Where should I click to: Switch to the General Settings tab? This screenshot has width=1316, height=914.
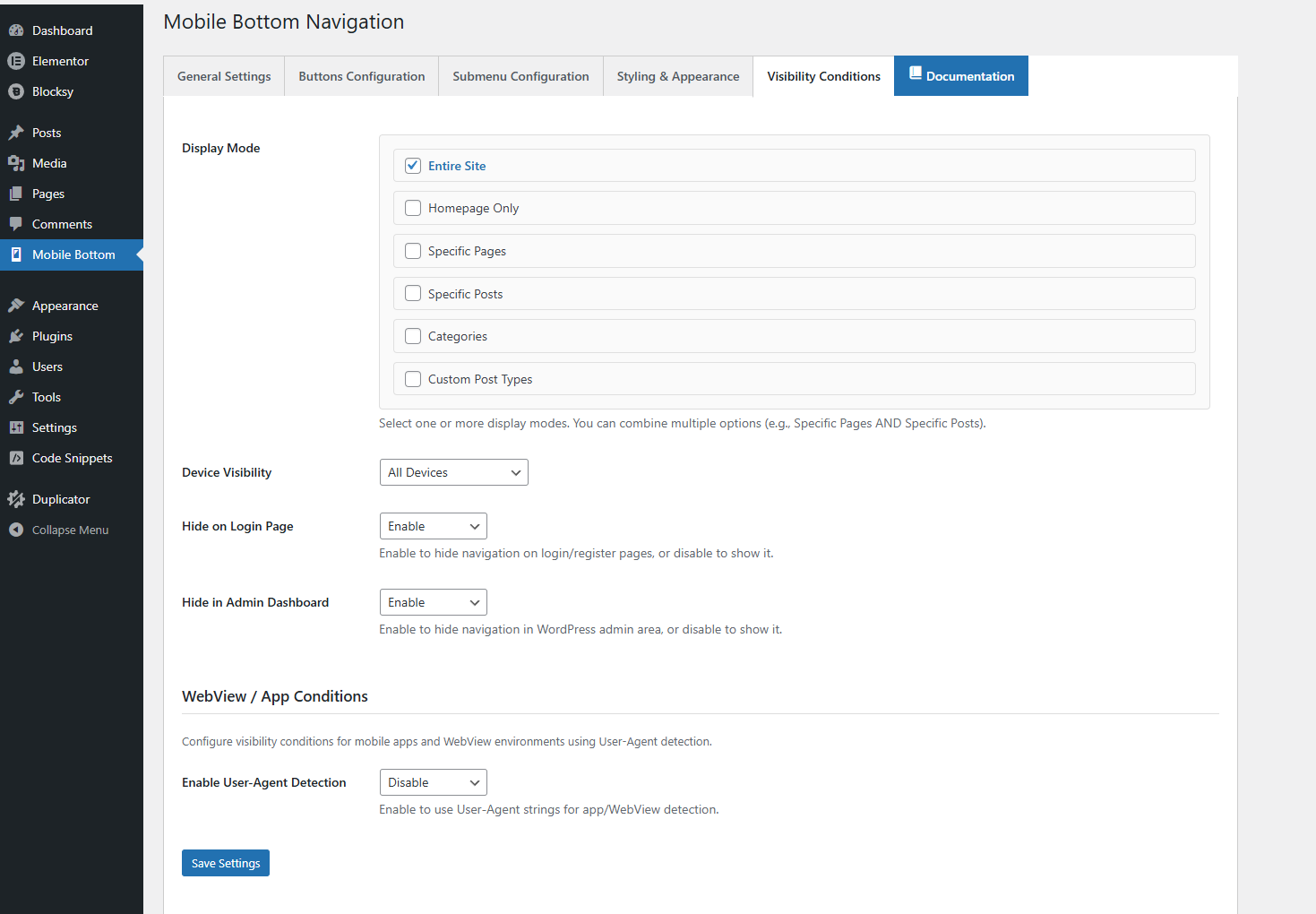[224, 76]
